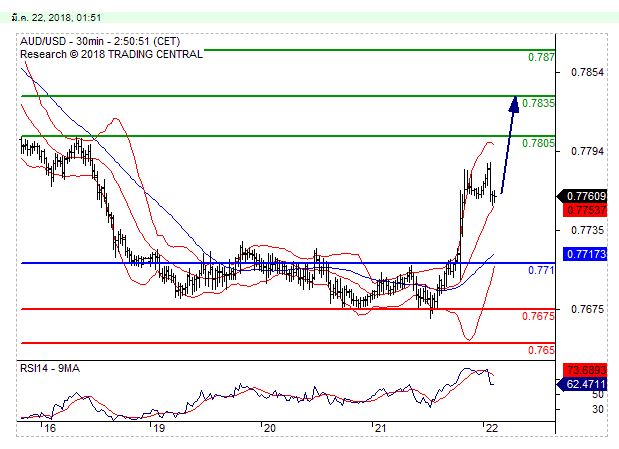Click the red support label 0.765
This screenshot has width=619, height=449.
pyautogui.click(x=541, y=350)
